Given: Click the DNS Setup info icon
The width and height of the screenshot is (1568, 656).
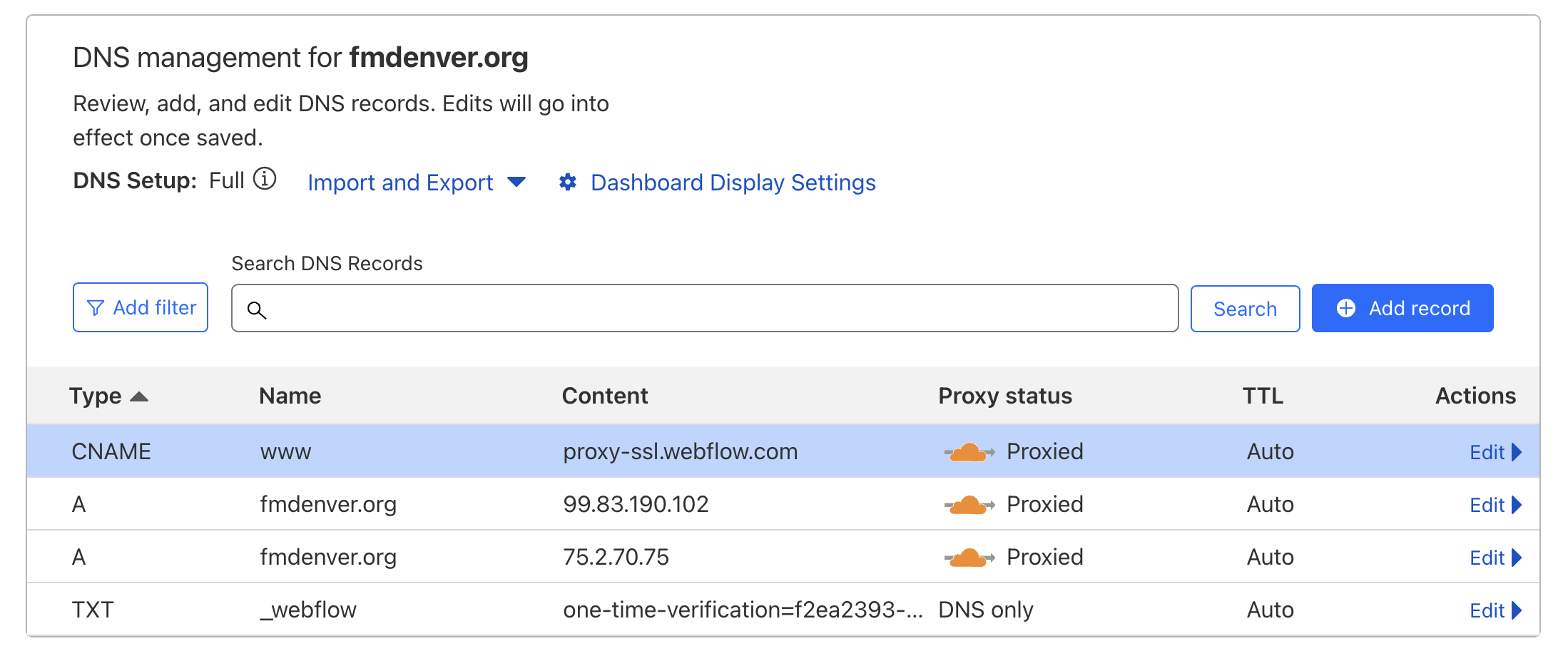Looking at the screenshot, I should (x=265, y=179).
